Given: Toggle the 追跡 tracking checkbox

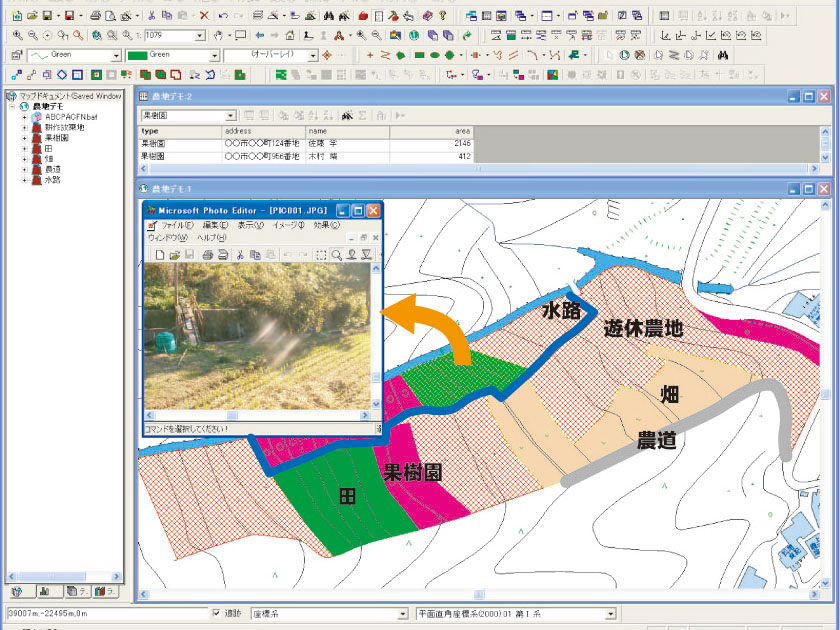Looking at the screenshot, I should coord(216,613).
